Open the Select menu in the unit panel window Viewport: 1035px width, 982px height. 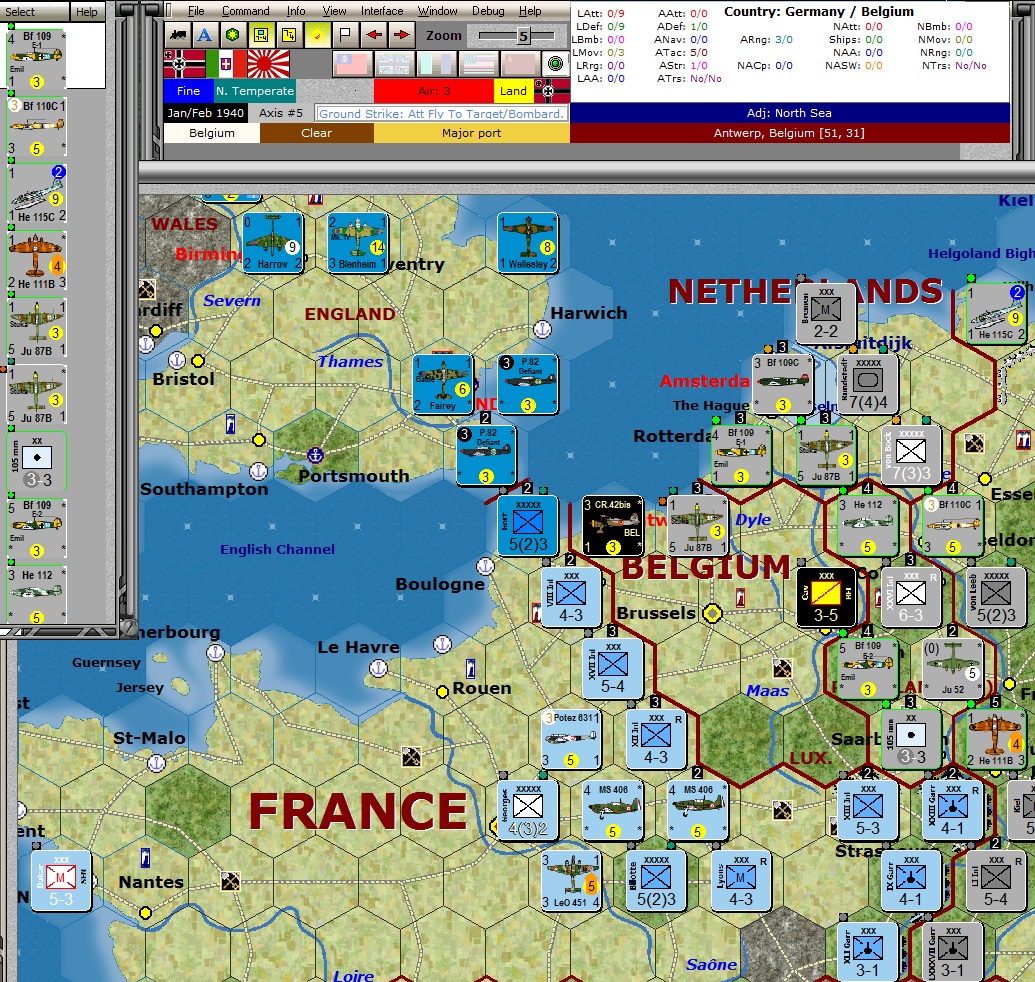(x=20, y=11)
